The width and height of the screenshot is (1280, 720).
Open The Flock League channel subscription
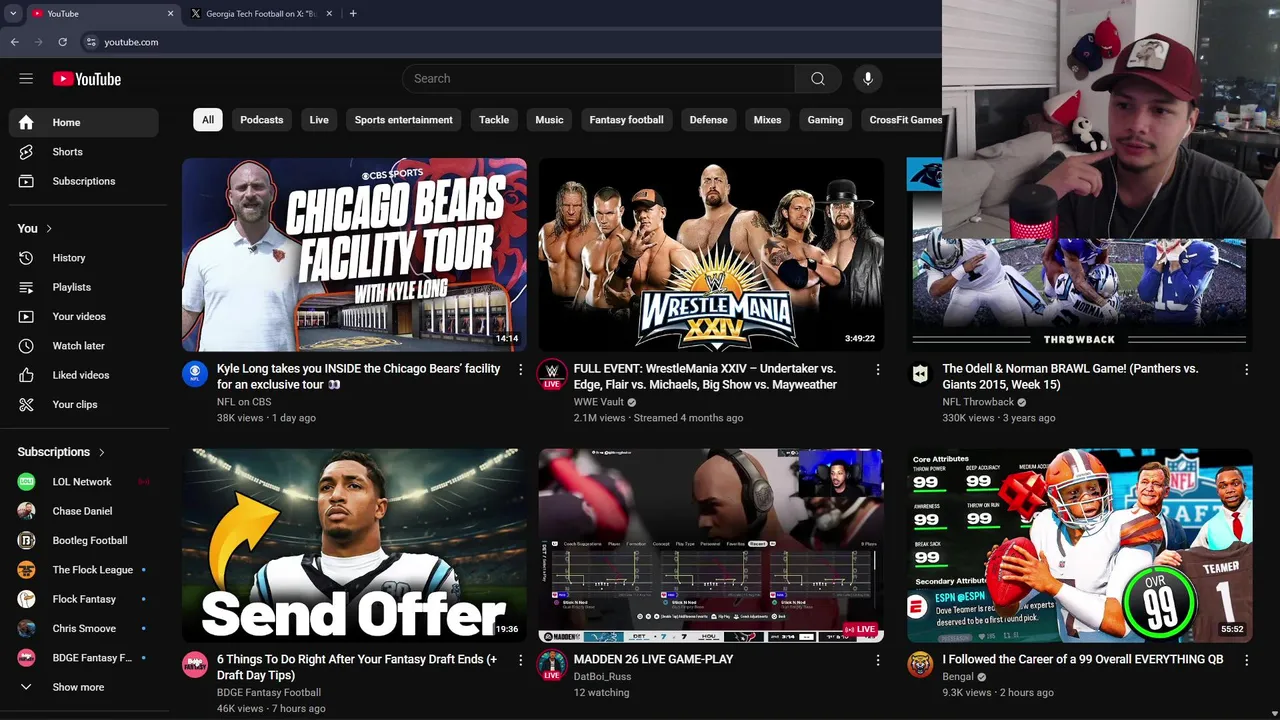pos(84,570)
